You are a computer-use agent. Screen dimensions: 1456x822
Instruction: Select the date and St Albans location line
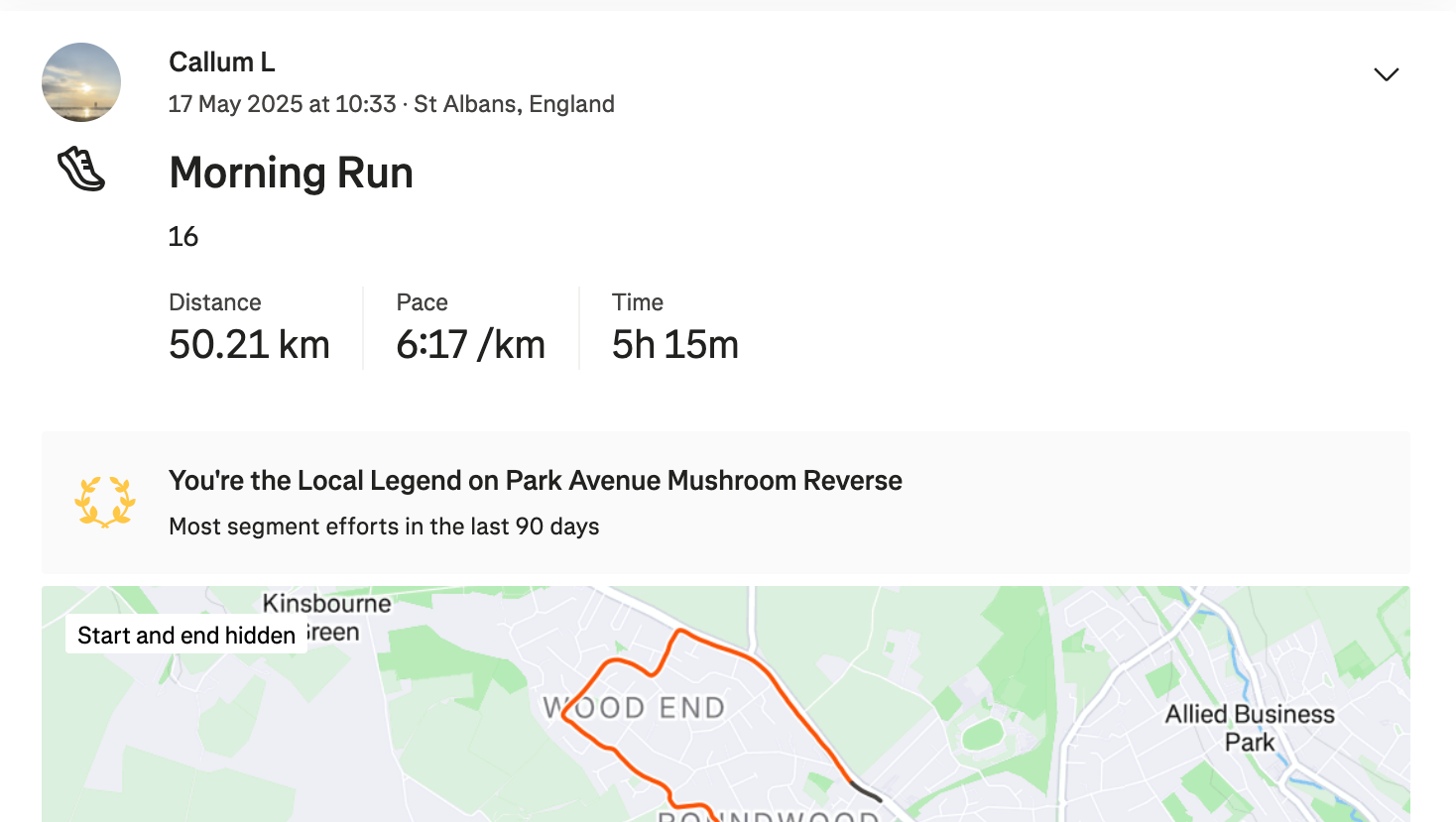click(392, 104)
